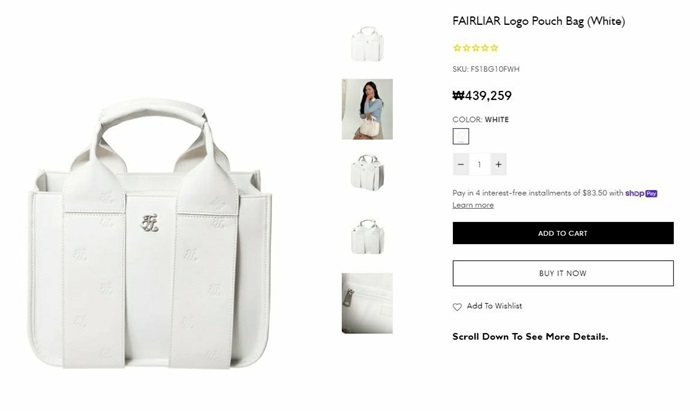The height and width of the screenshot is (411, 700).
Task: Open the model photo thumbnail
Action: tap(367, 109)
